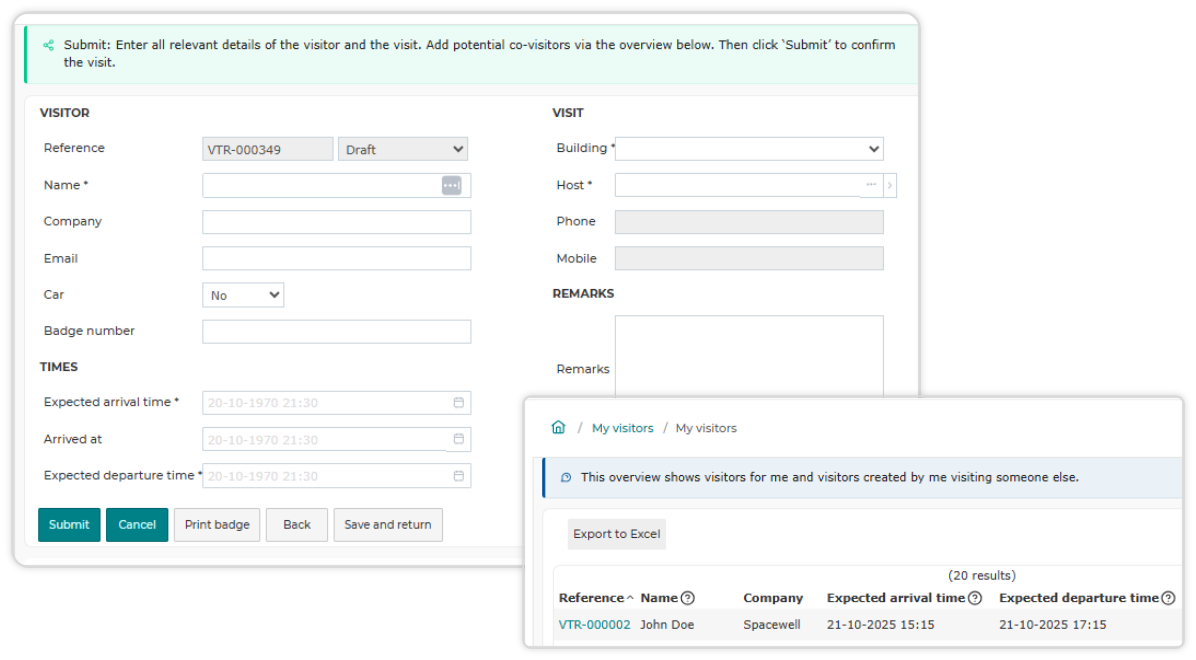Click the (20 results) count text
Screen dimensions: 1196x660
[982, 575]
